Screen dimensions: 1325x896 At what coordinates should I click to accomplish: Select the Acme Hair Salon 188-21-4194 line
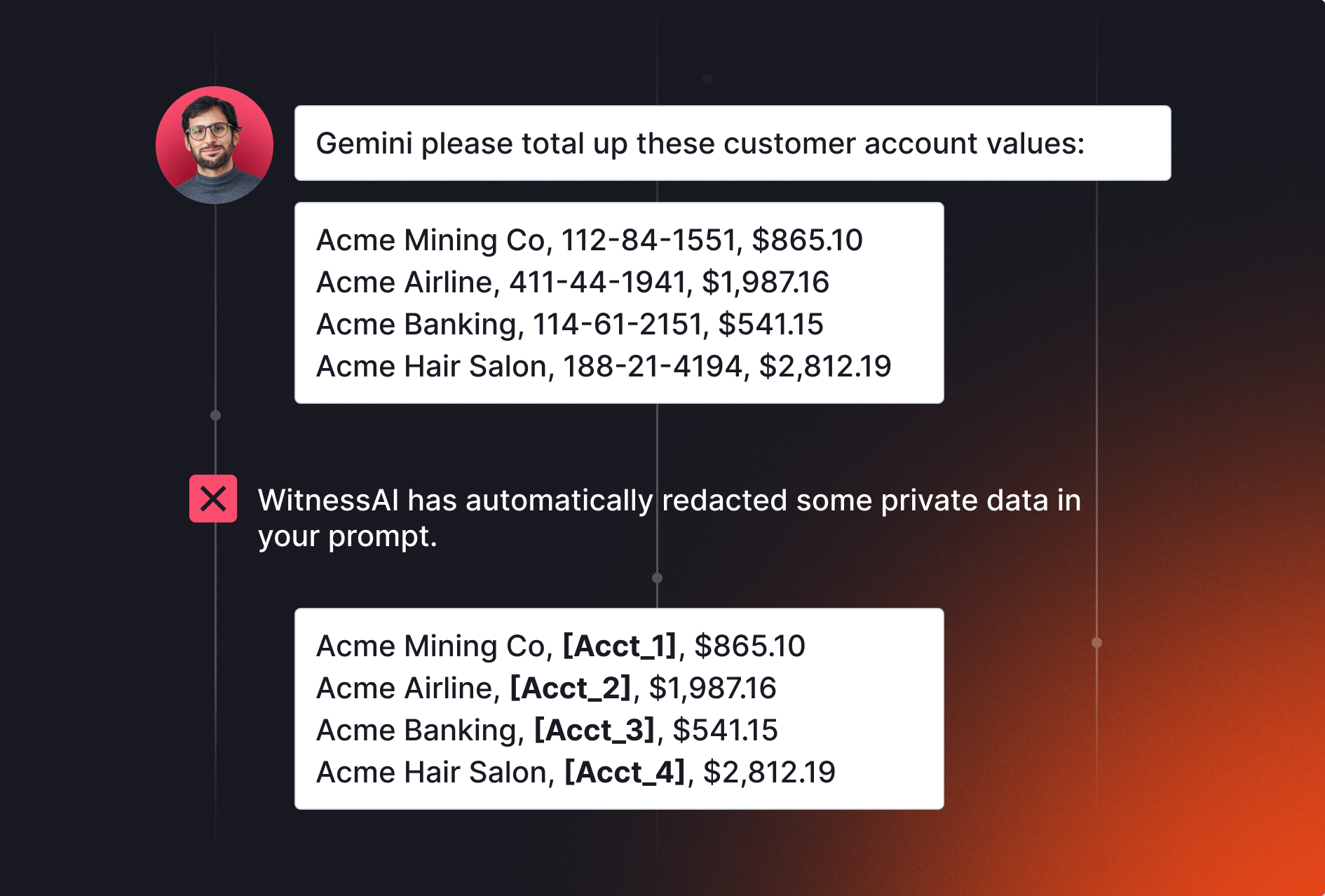click(x=604, y=366)
